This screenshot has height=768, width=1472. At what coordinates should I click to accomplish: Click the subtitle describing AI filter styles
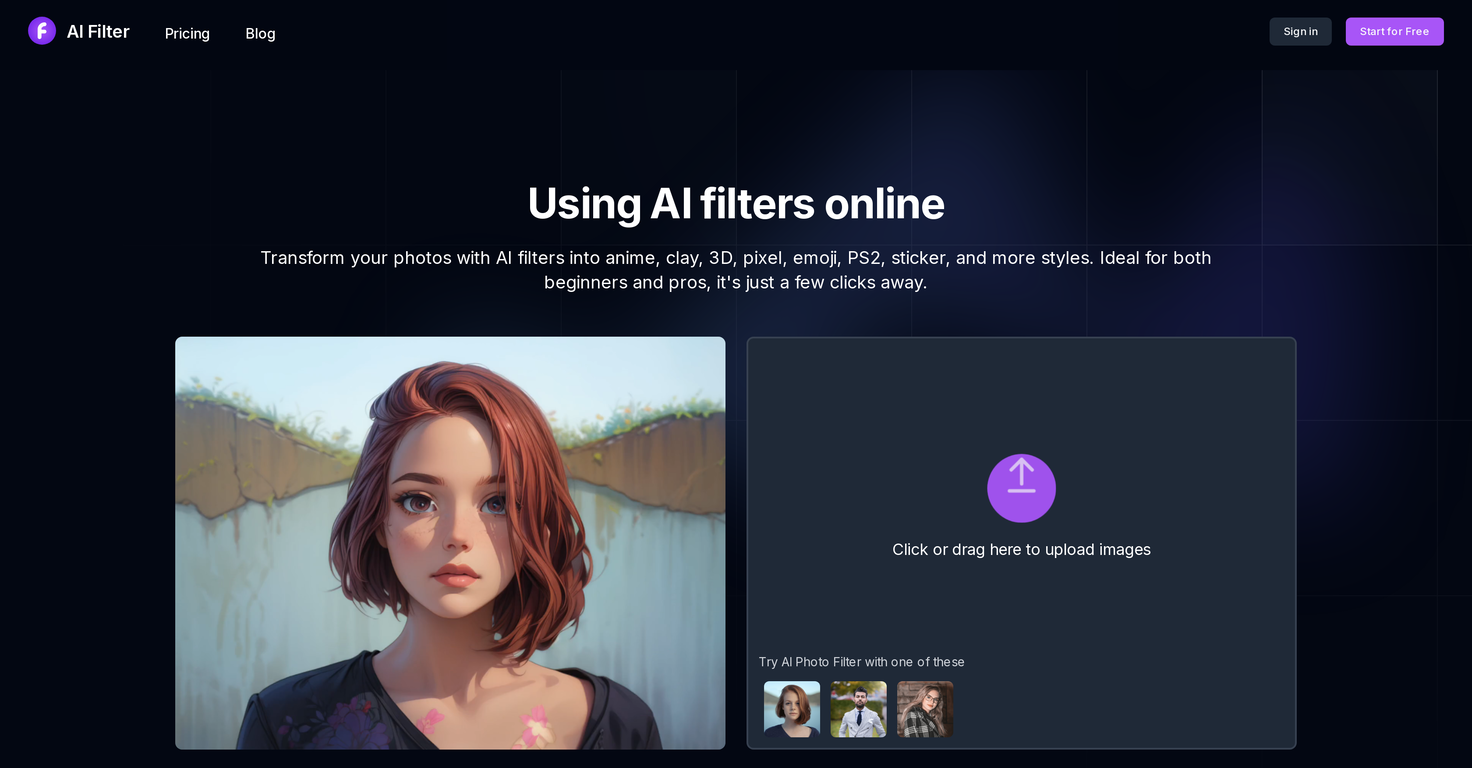point(736,269)
